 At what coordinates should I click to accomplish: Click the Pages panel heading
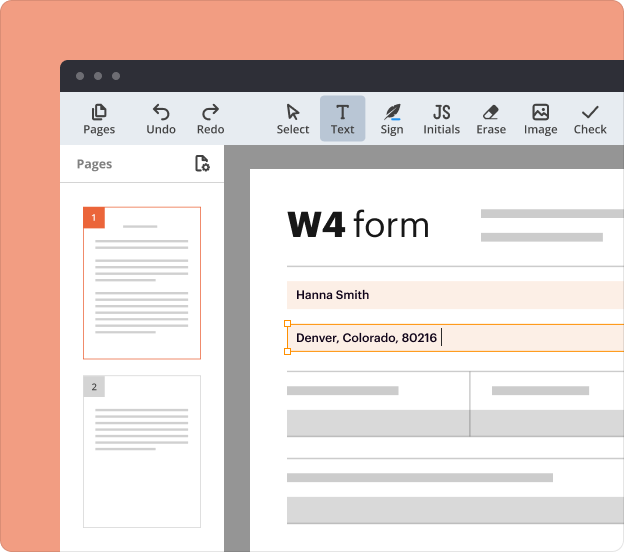(94, 164)
